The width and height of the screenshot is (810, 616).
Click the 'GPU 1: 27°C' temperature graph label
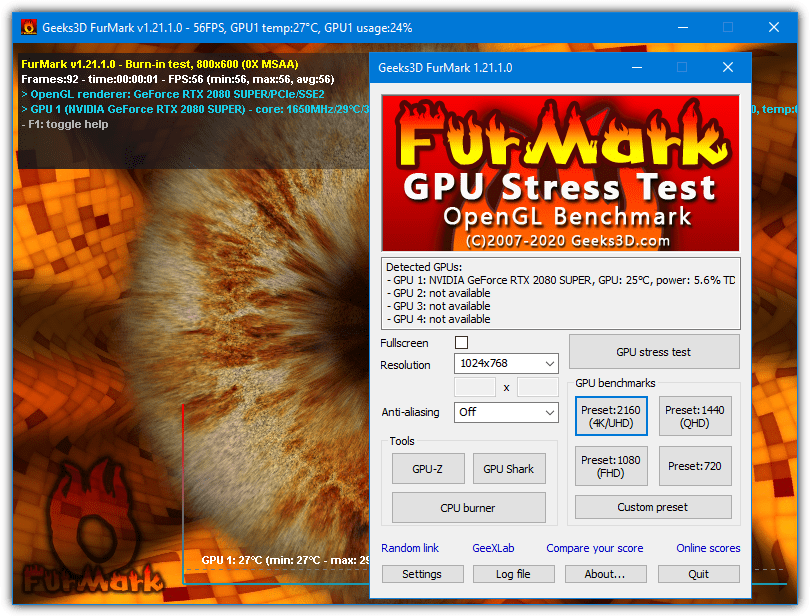click(285, 560)
